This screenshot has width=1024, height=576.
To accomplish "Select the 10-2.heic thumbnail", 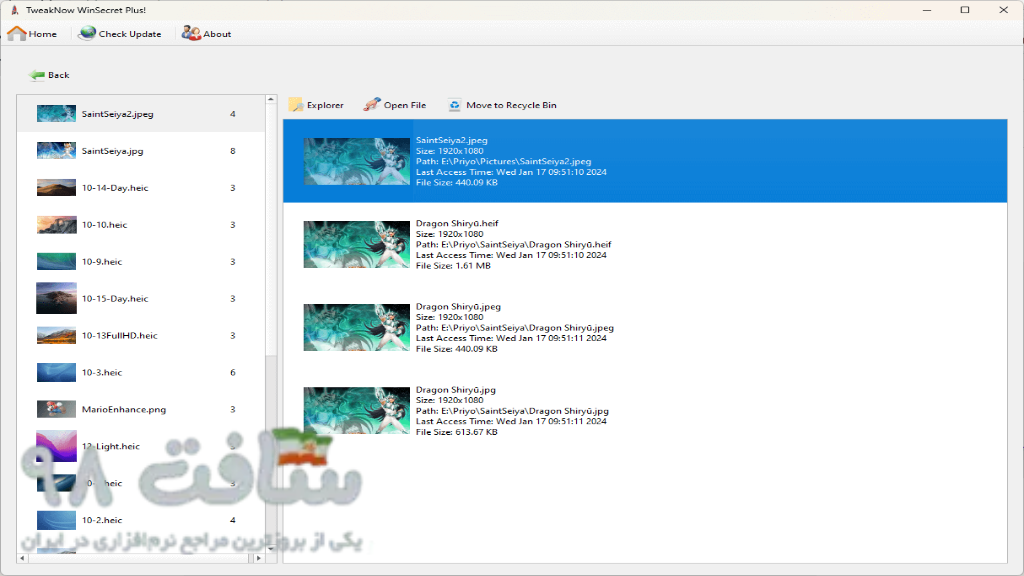I will 56,520.
